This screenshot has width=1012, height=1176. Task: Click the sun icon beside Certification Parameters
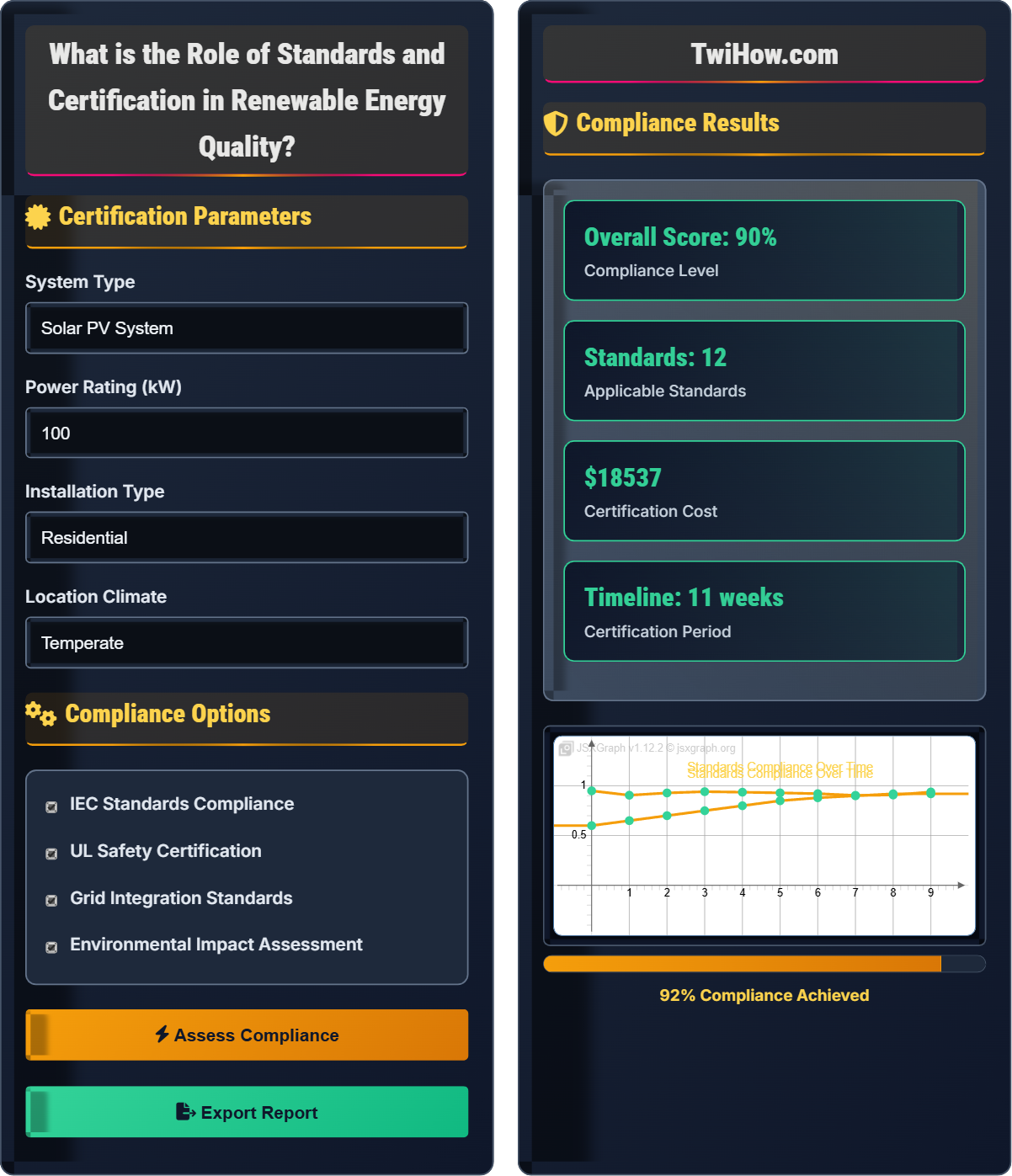pos(38,217)
